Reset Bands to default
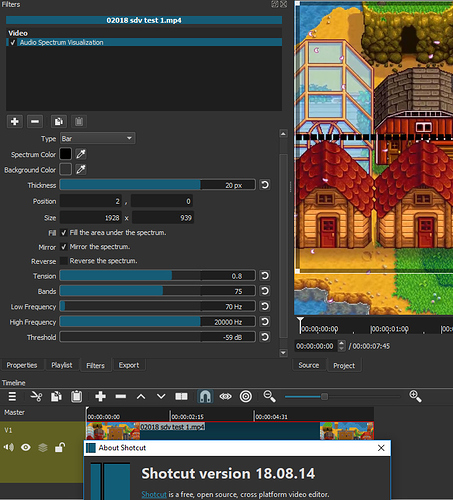Viewport: 453px width, 500px height. pyautogui.click(x=265, y=291)
